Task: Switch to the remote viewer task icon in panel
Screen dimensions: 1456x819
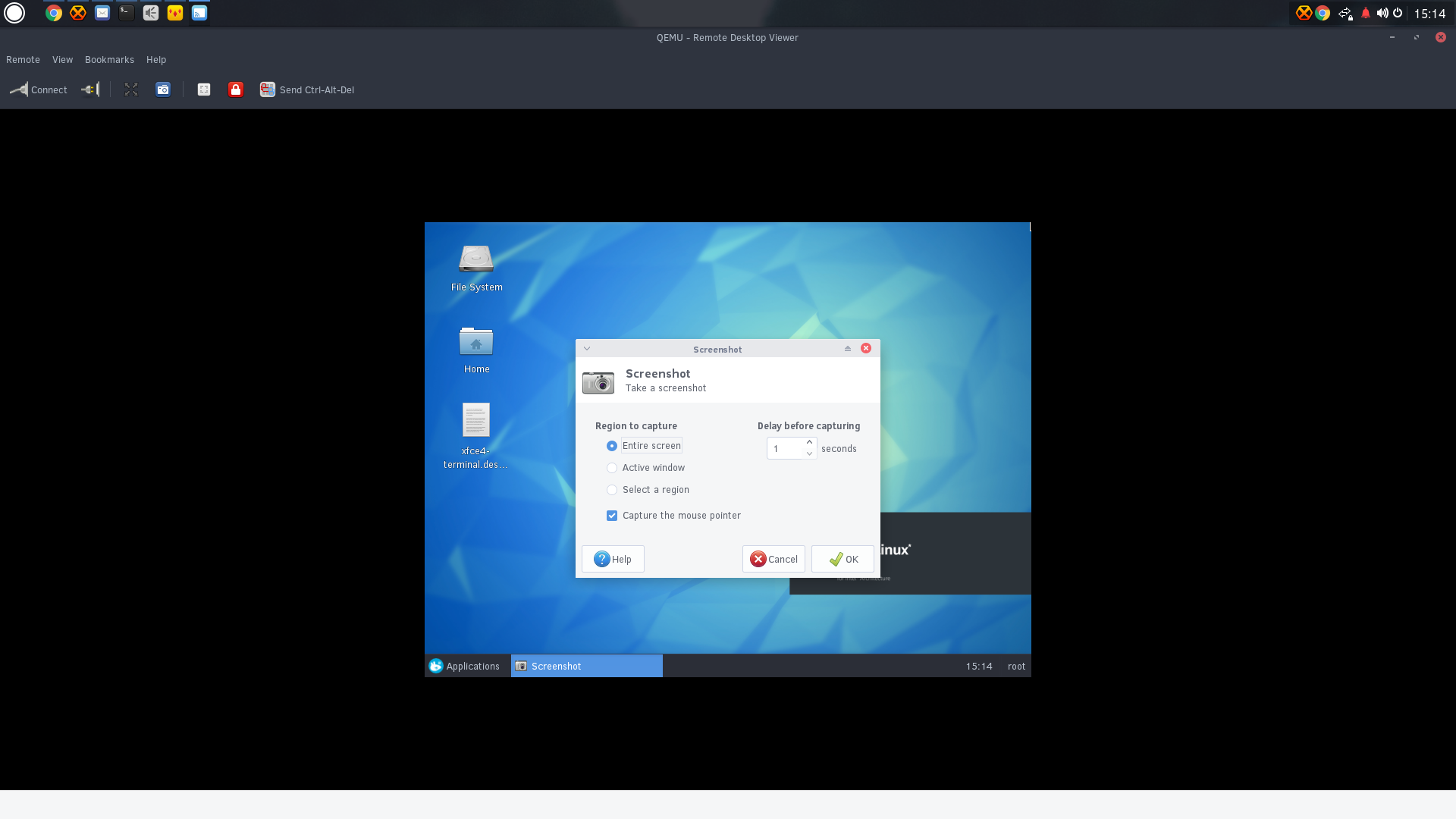Action: (x=199, y=13)
